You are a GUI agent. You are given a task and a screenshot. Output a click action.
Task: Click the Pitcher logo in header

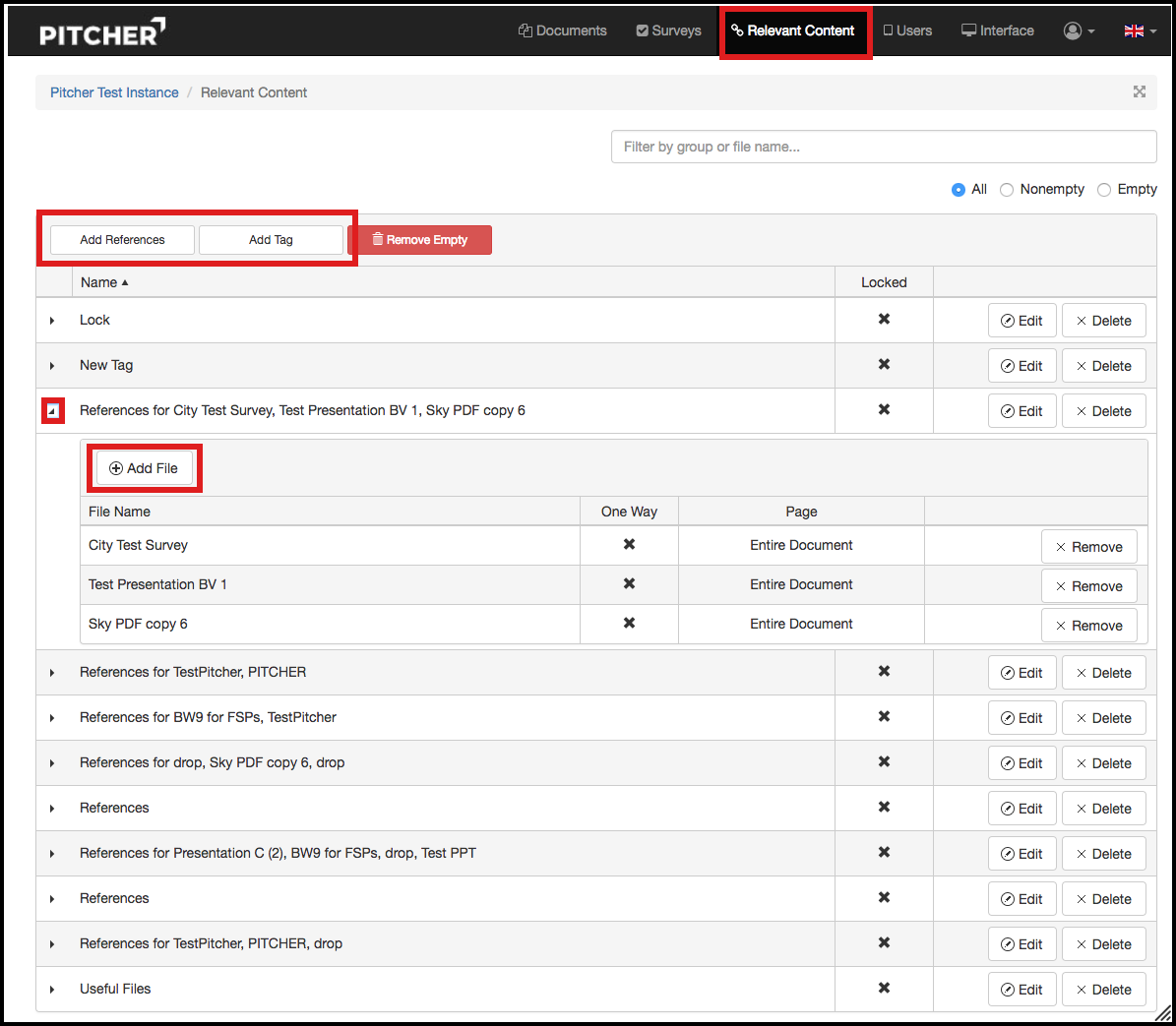tap(101, 32)
